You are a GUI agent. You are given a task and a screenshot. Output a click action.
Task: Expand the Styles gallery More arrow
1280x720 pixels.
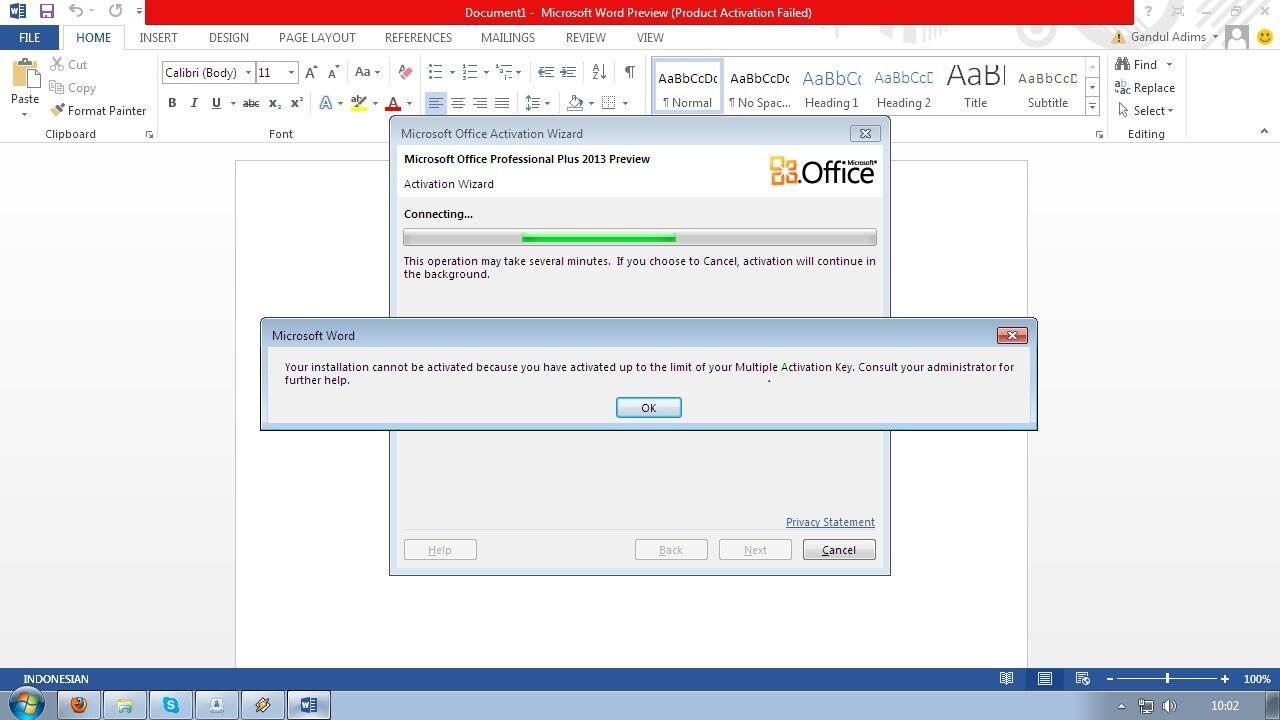(x=1092, y=105)
